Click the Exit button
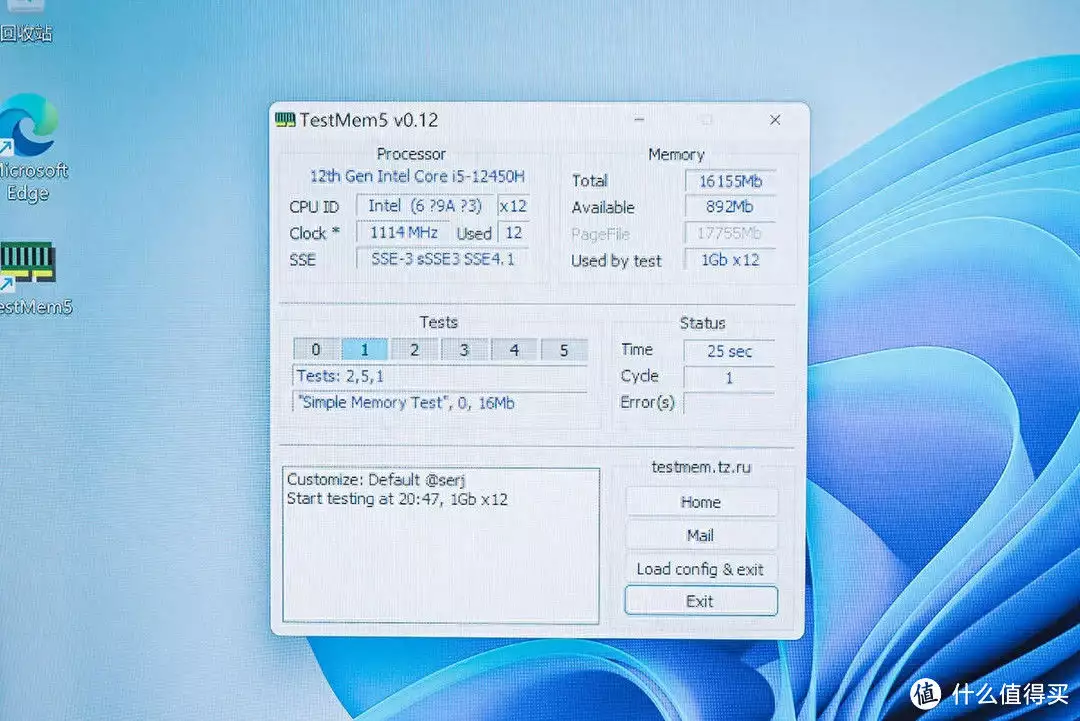 700,601
